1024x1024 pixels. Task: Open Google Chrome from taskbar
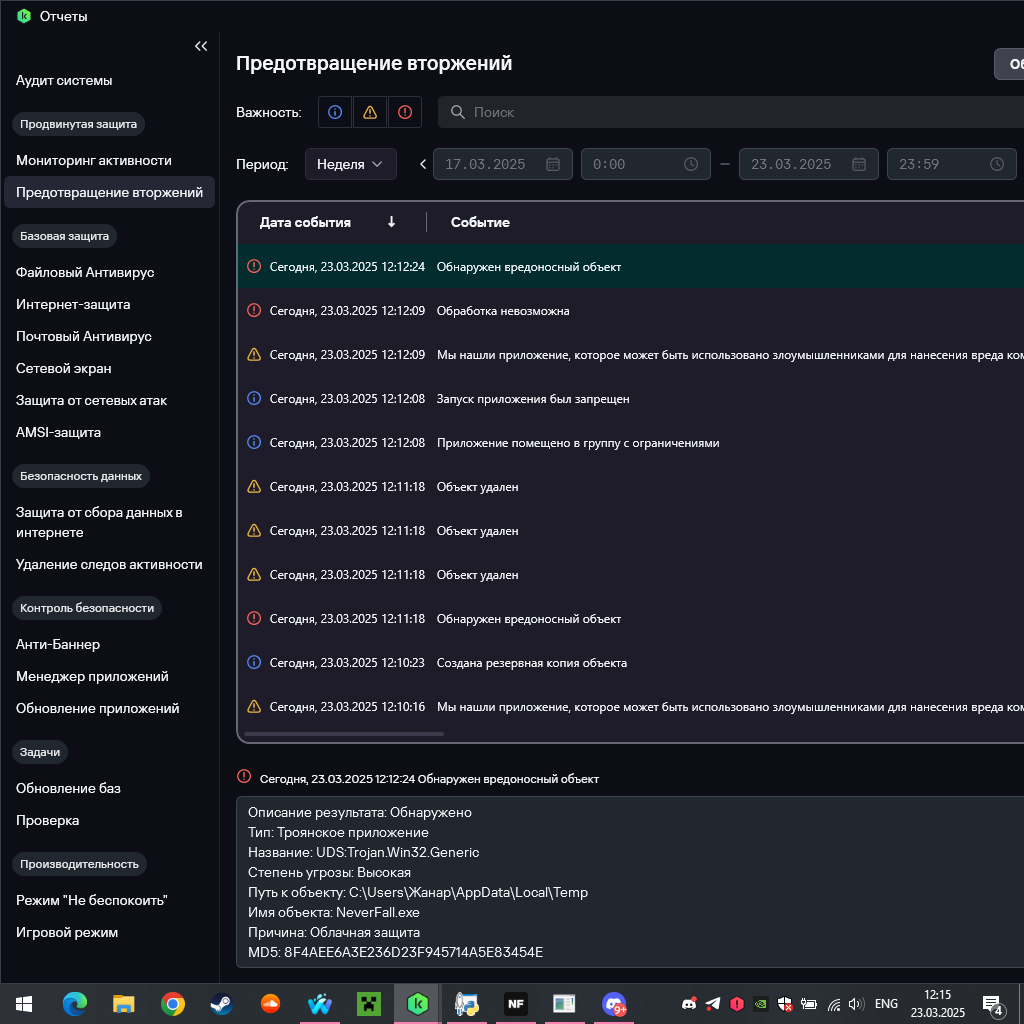pos(172,1004)
